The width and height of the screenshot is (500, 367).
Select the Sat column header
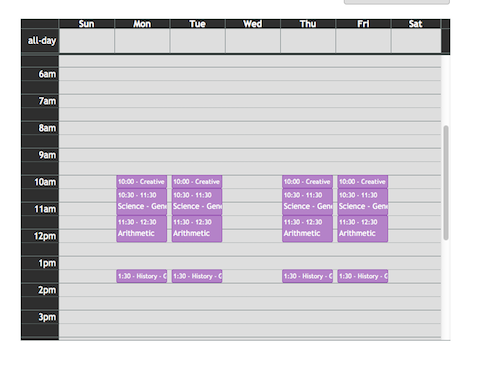coord(416,24)
